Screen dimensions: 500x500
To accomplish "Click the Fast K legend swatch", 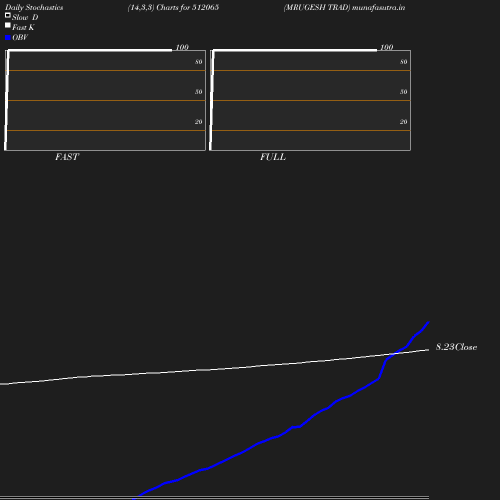I will click(8, 25).
